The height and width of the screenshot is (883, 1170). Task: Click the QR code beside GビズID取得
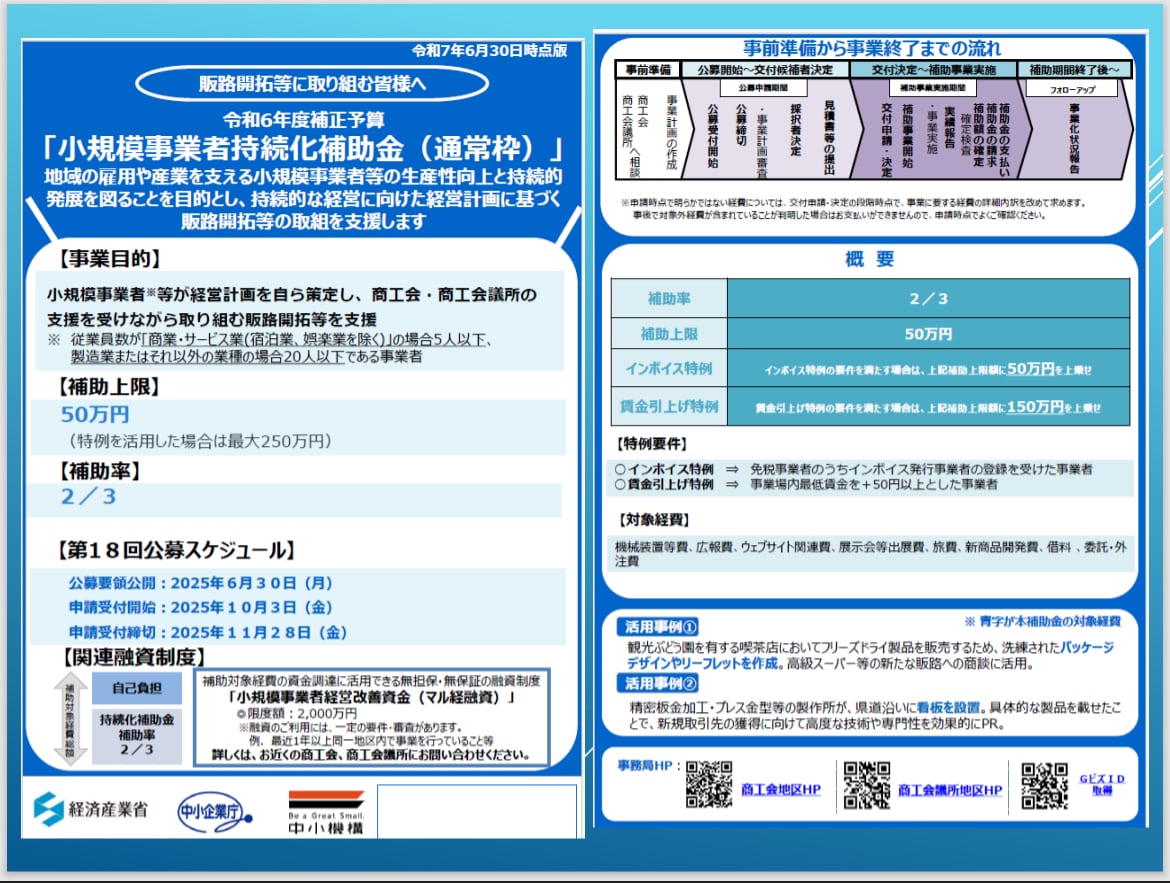[x=1045, y=785]
